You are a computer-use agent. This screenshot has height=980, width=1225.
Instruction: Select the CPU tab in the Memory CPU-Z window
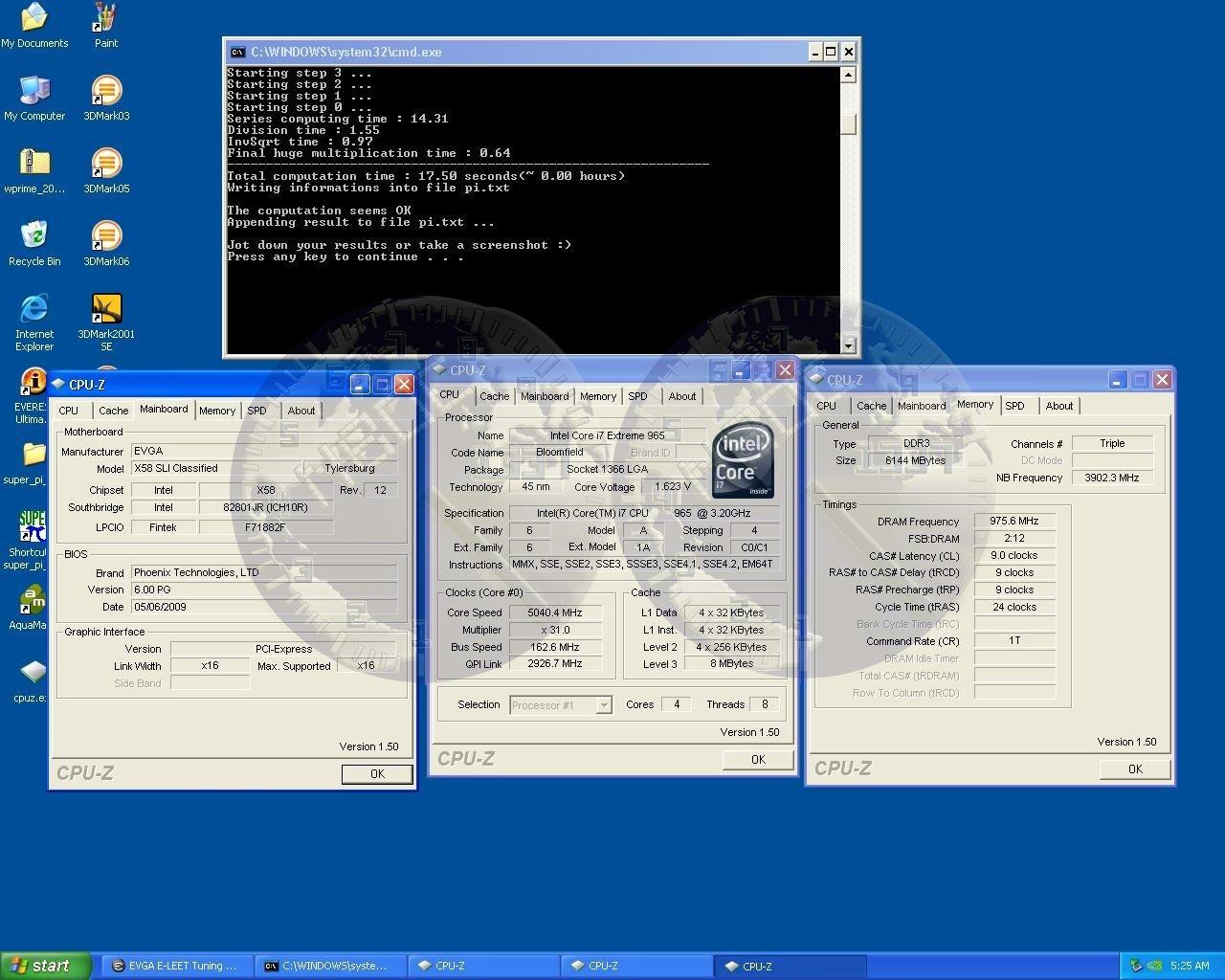827,406
